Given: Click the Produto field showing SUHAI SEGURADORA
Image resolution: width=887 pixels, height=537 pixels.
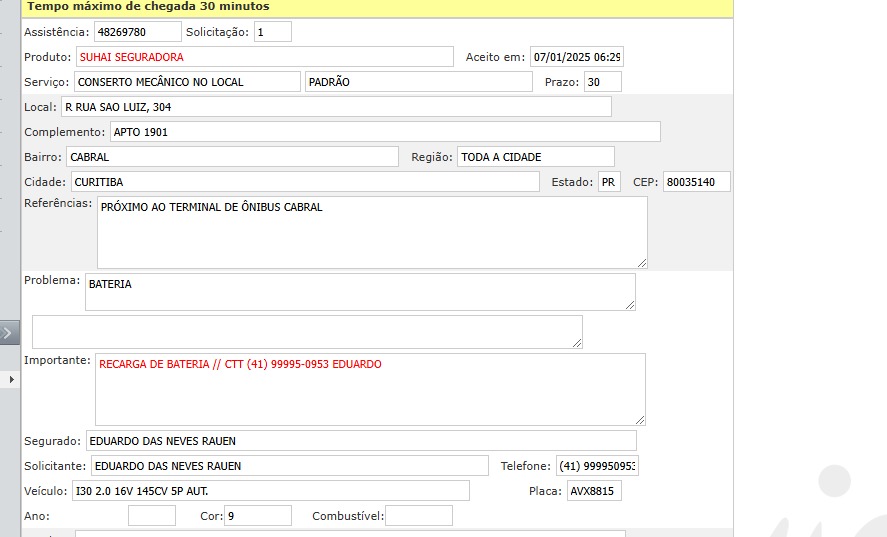Looking at the screenshot, I should [x=264, y=57].
